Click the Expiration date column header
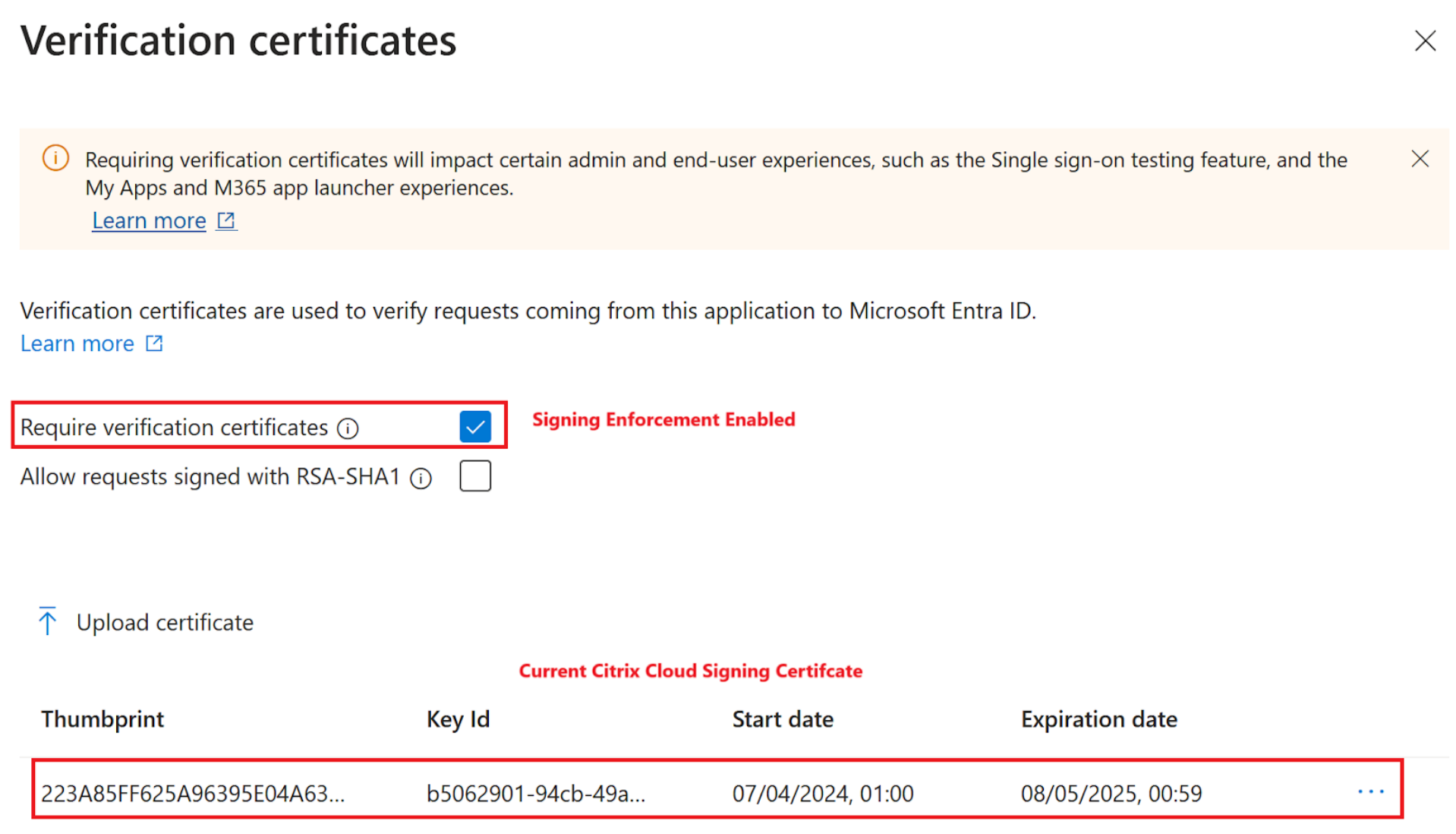This screenshot has width=1456, height=834. pos(1098,719)
